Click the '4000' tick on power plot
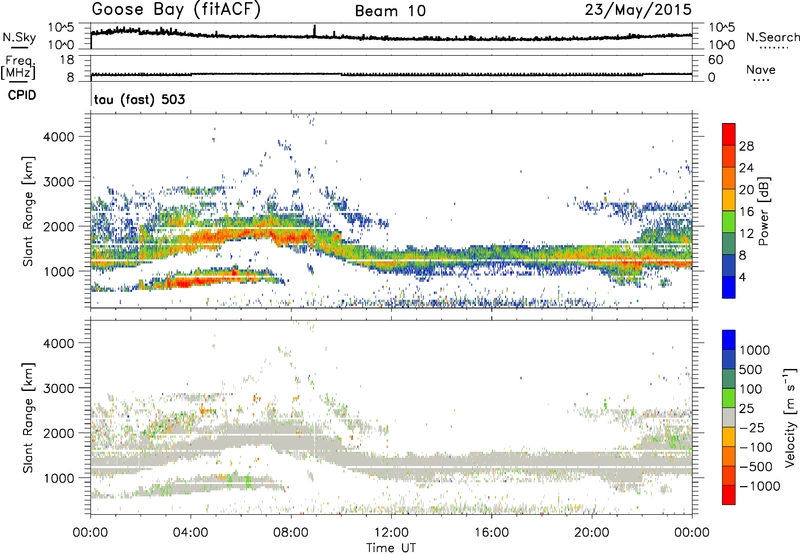The height and width of the screenshot is (554, 800). pyautogui.click(x=59, y=137)
